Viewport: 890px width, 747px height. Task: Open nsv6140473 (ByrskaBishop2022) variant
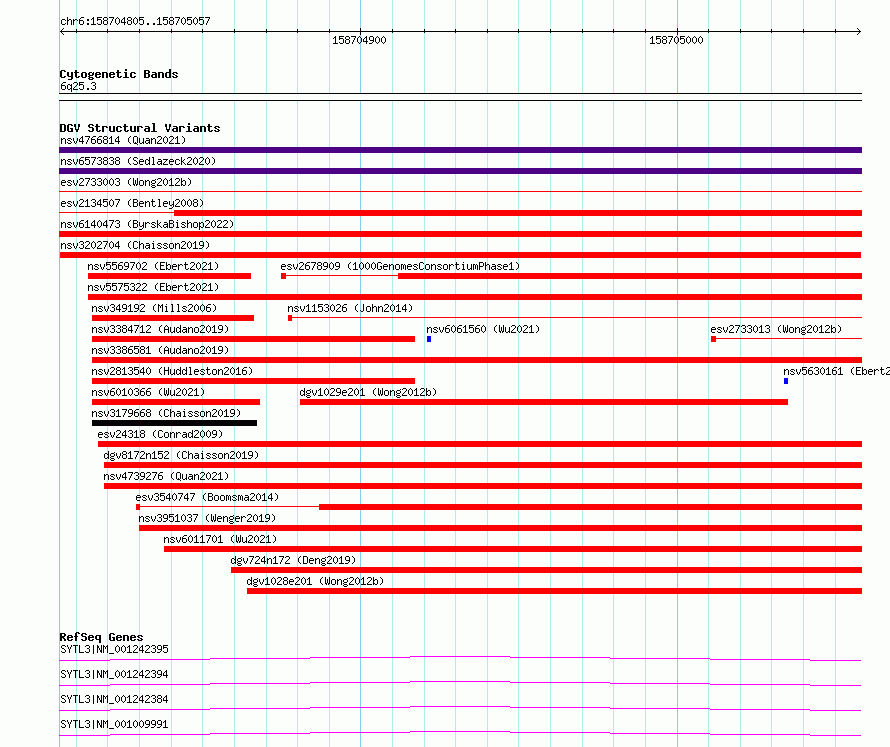pyautogui.click(x=147, y=224)
